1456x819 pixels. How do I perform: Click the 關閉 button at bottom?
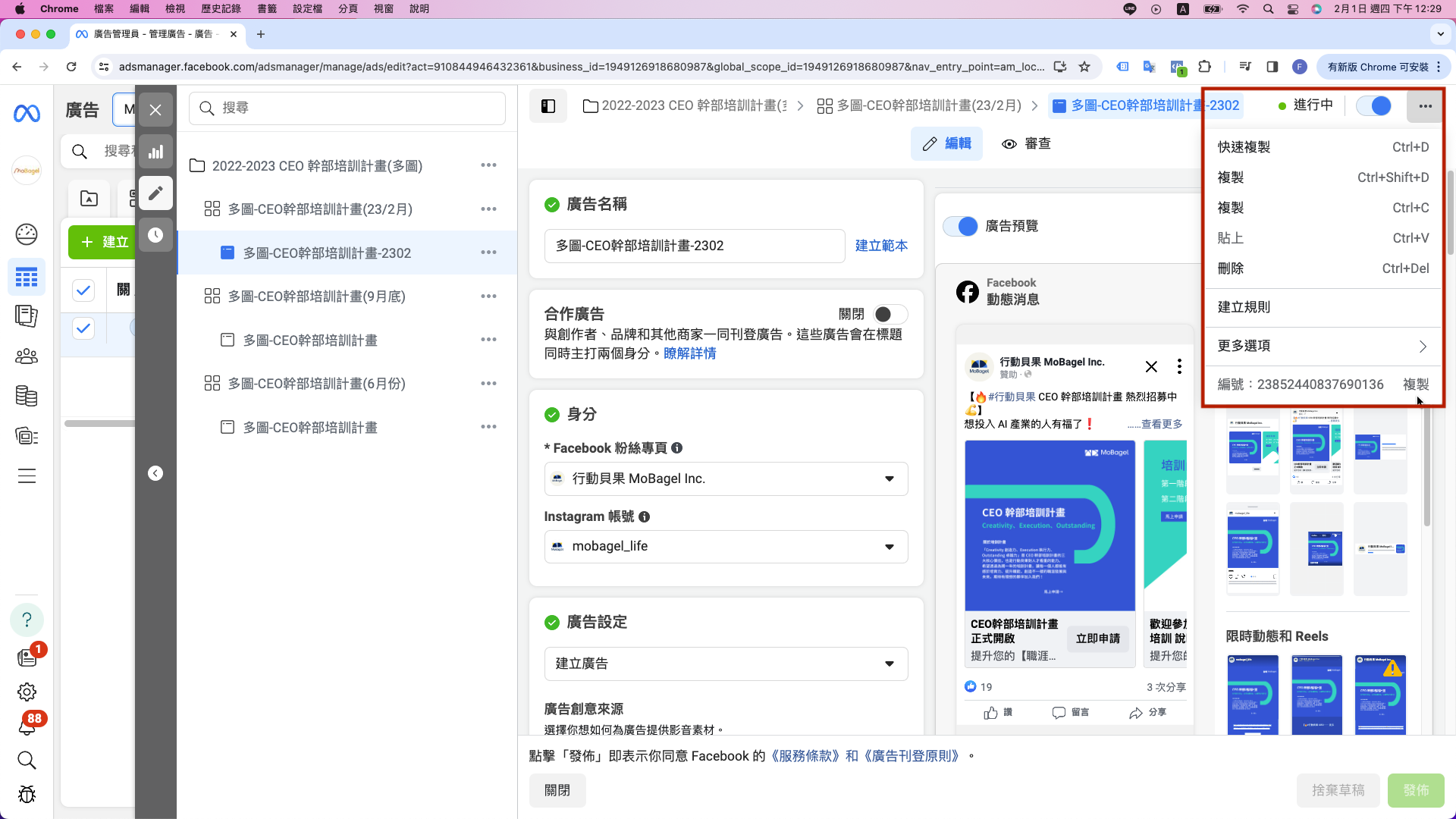point(557,790)
